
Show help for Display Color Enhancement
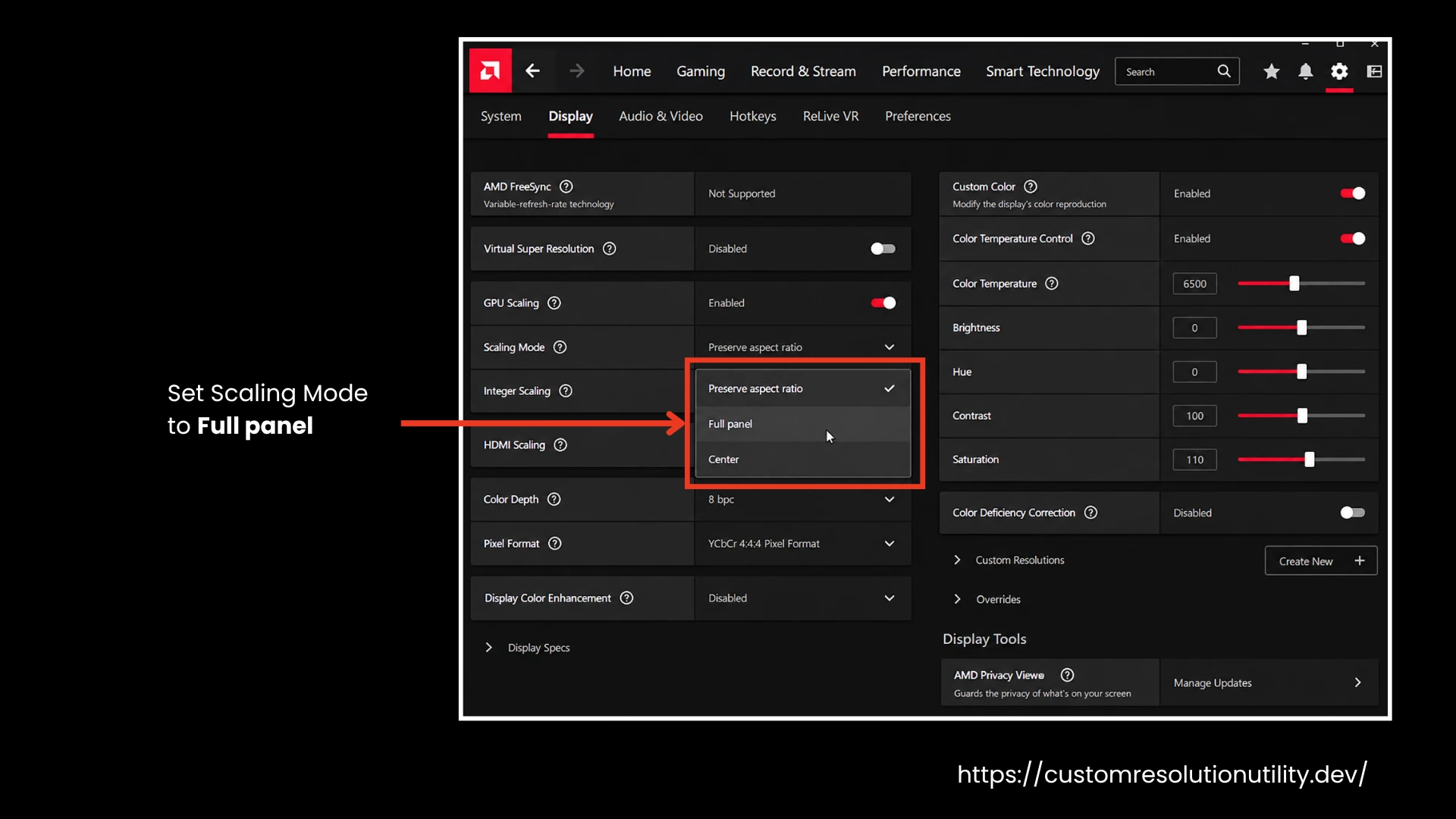(x=626, y=598)
